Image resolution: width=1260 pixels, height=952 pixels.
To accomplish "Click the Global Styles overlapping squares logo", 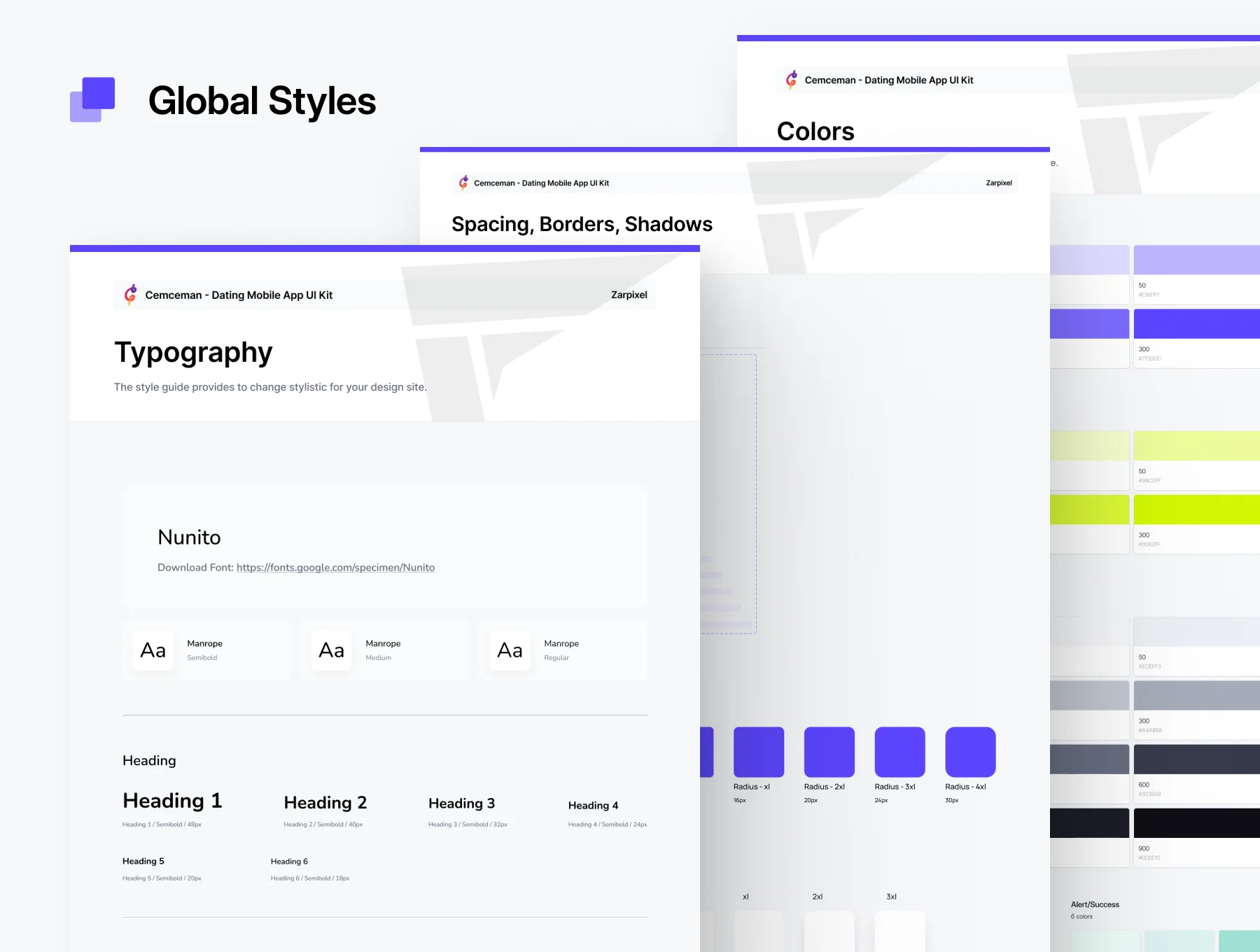I will tap(92, 99).
